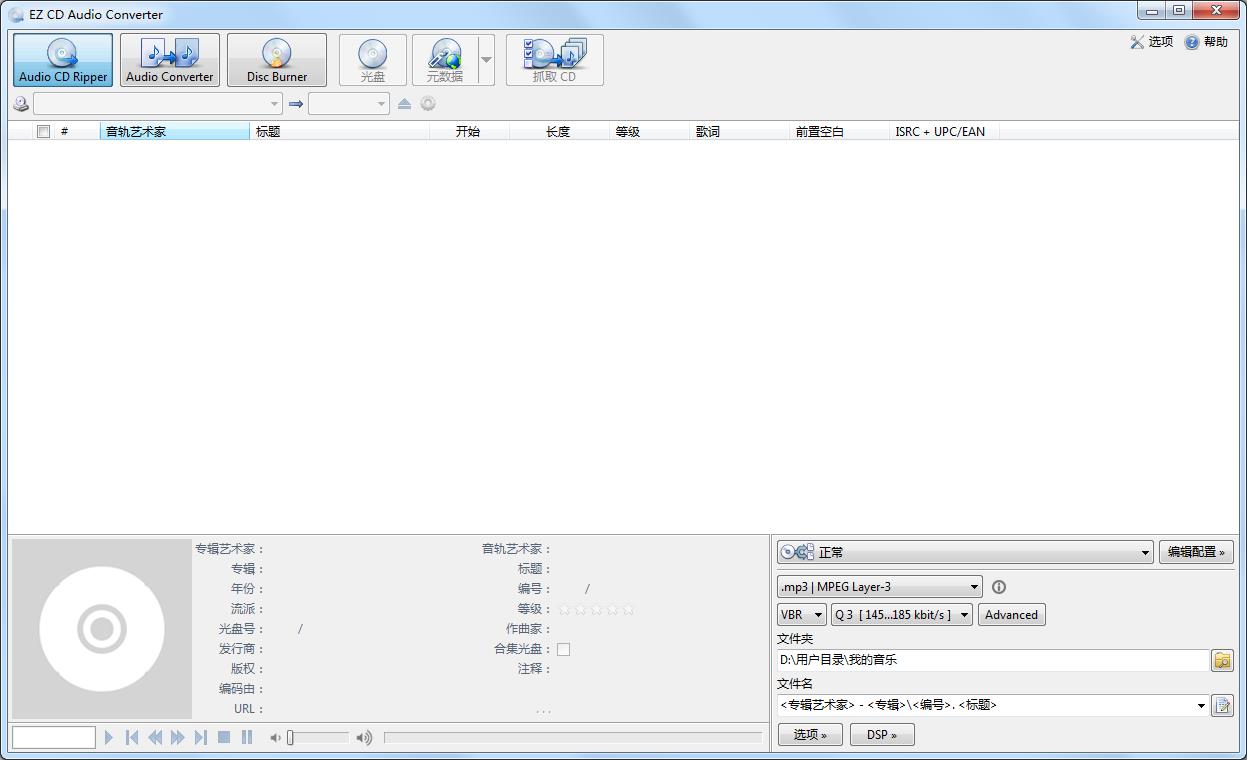Image resolution: width=1247 pixels, height=760 pixels.
Task: Click the eject disc icon
Action: pos(404,104)
